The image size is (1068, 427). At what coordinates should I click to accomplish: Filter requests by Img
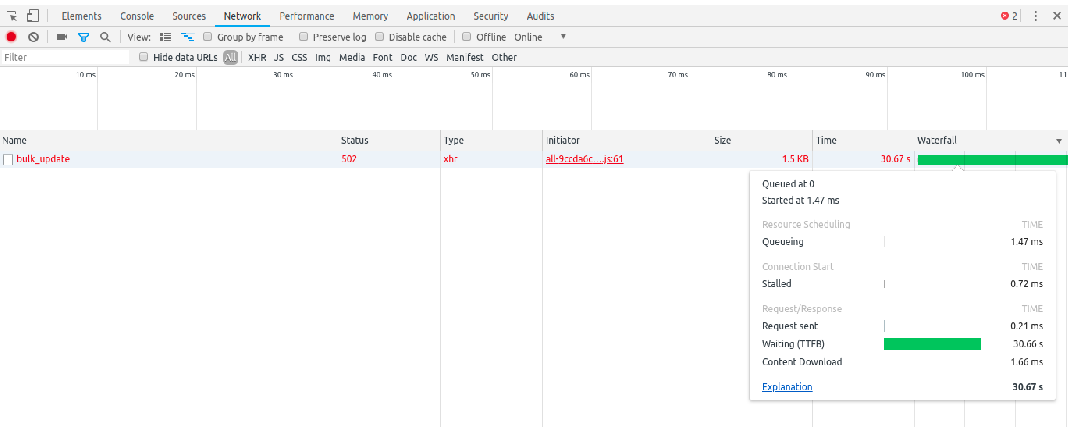(x=322, y=57)
